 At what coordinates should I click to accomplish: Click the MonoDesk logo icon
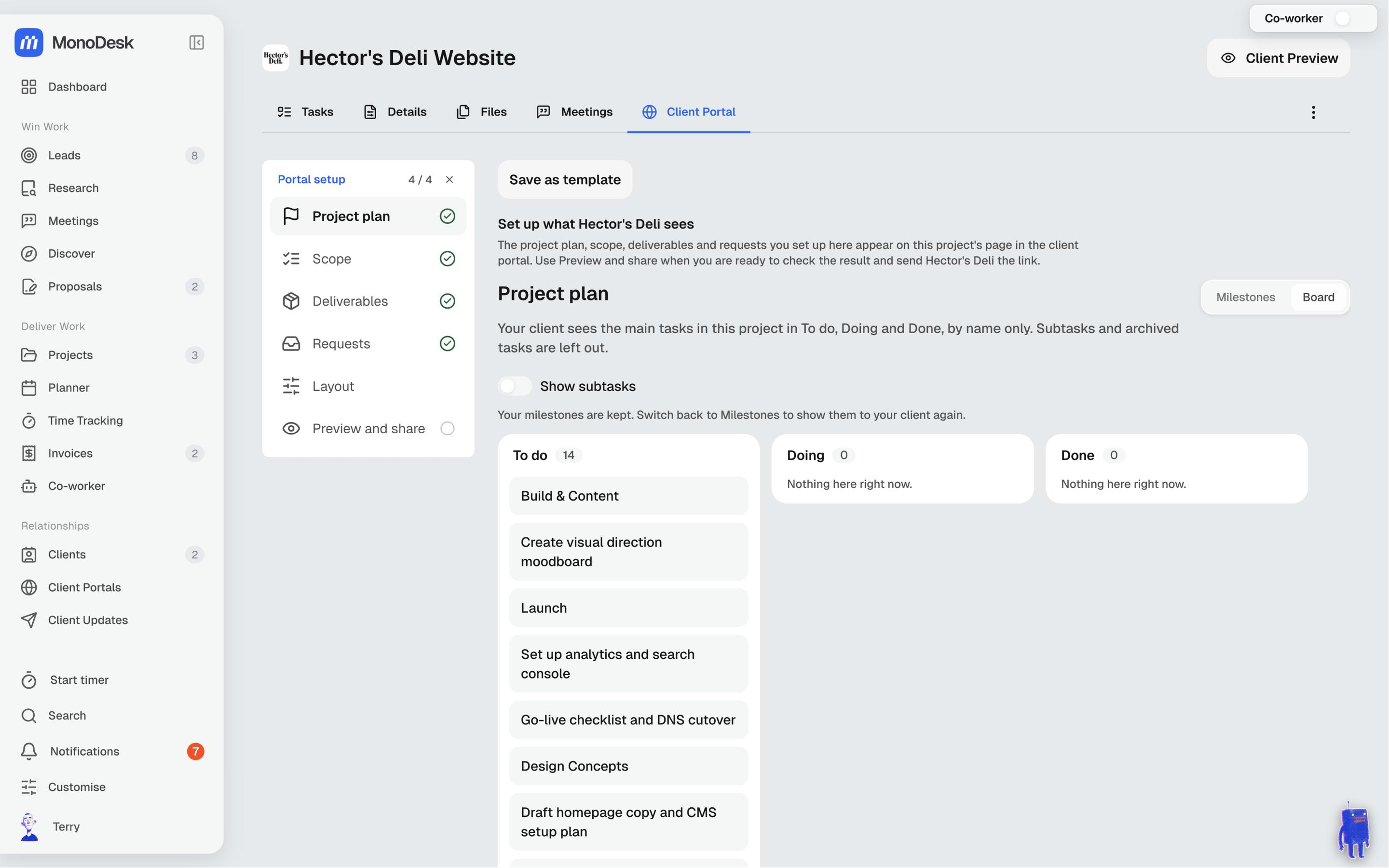click(x=29, y=42)
